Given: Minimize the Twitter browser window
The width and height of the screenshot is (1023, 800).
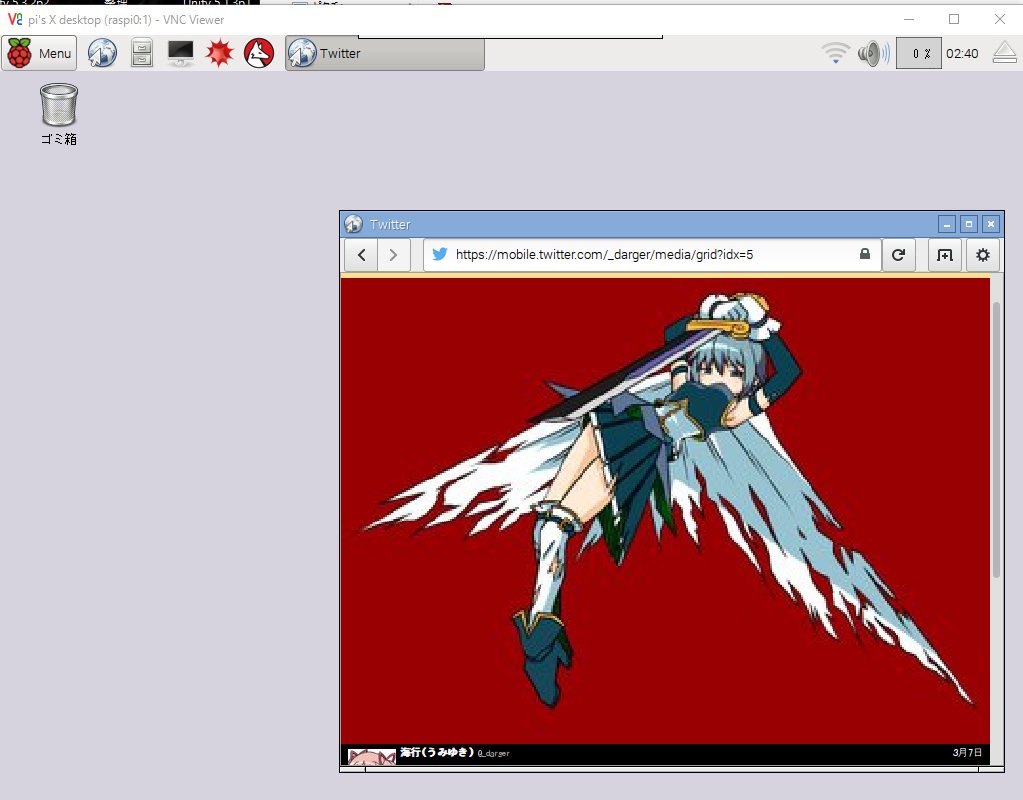Looking at the screenshot, I should (947, 224).
